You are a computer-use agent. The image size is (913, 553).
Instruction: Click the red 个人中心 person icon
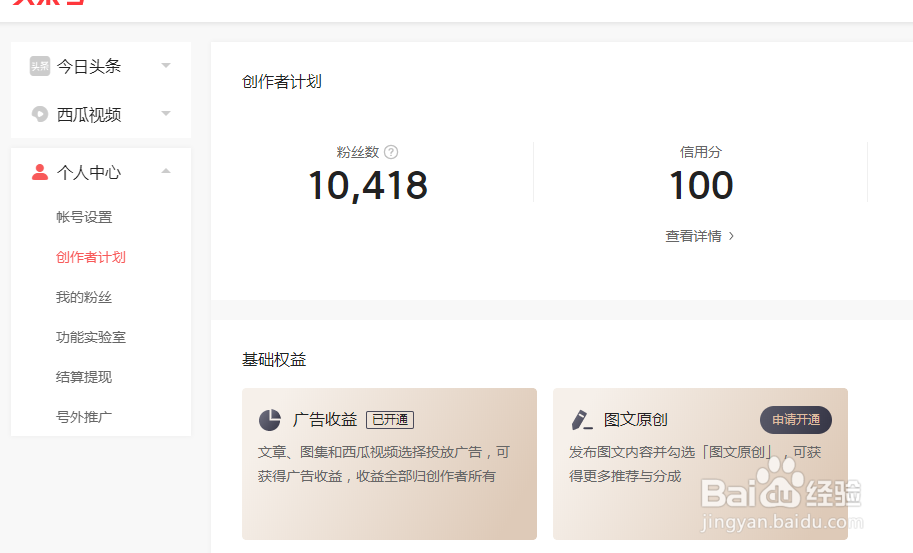coord(40,172)
